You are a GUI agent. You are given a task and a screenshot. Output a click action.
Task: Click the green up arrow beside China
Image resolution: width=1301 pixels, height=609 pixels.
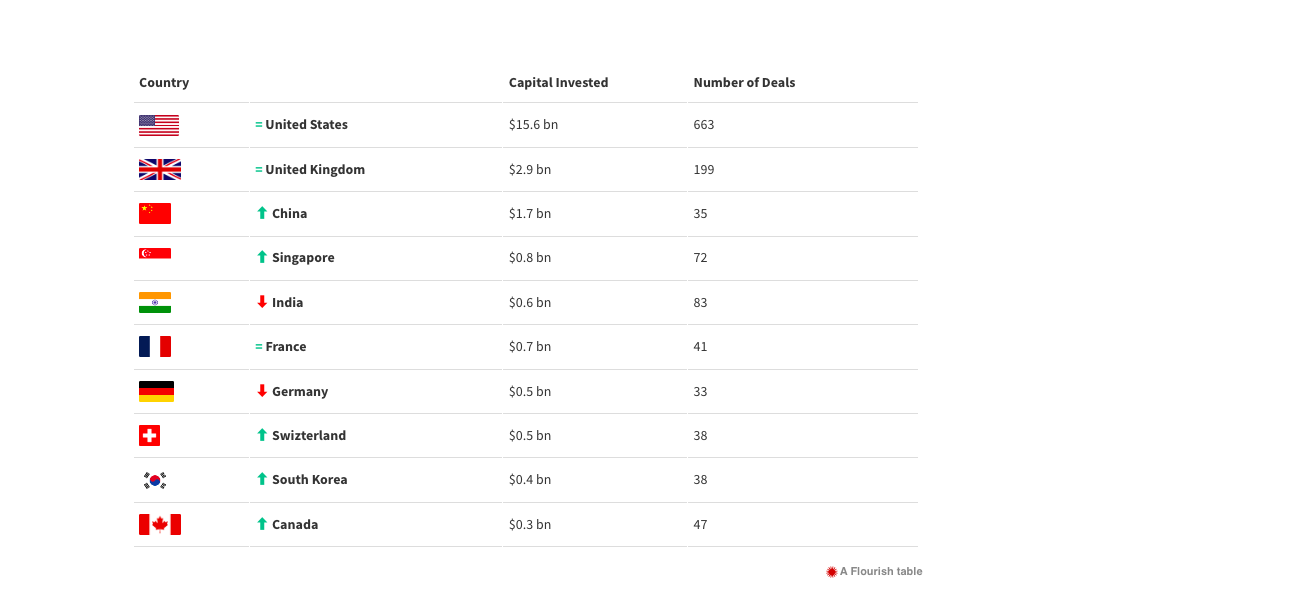pyautogui.click(x=262, y=213)
